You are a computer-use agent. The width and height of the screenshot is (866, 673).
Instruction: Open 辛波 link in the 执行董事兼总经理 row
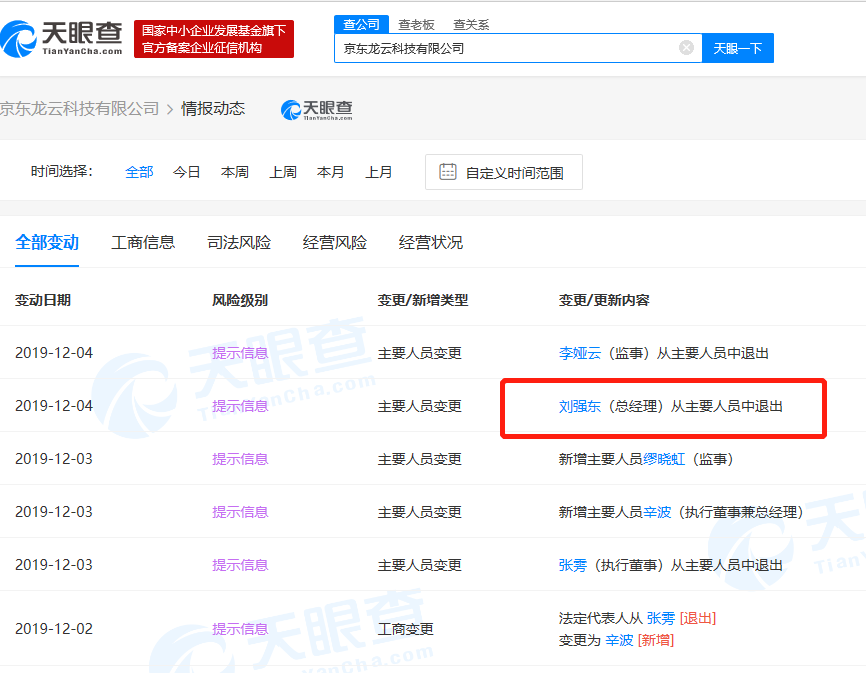tap(657, 512)
